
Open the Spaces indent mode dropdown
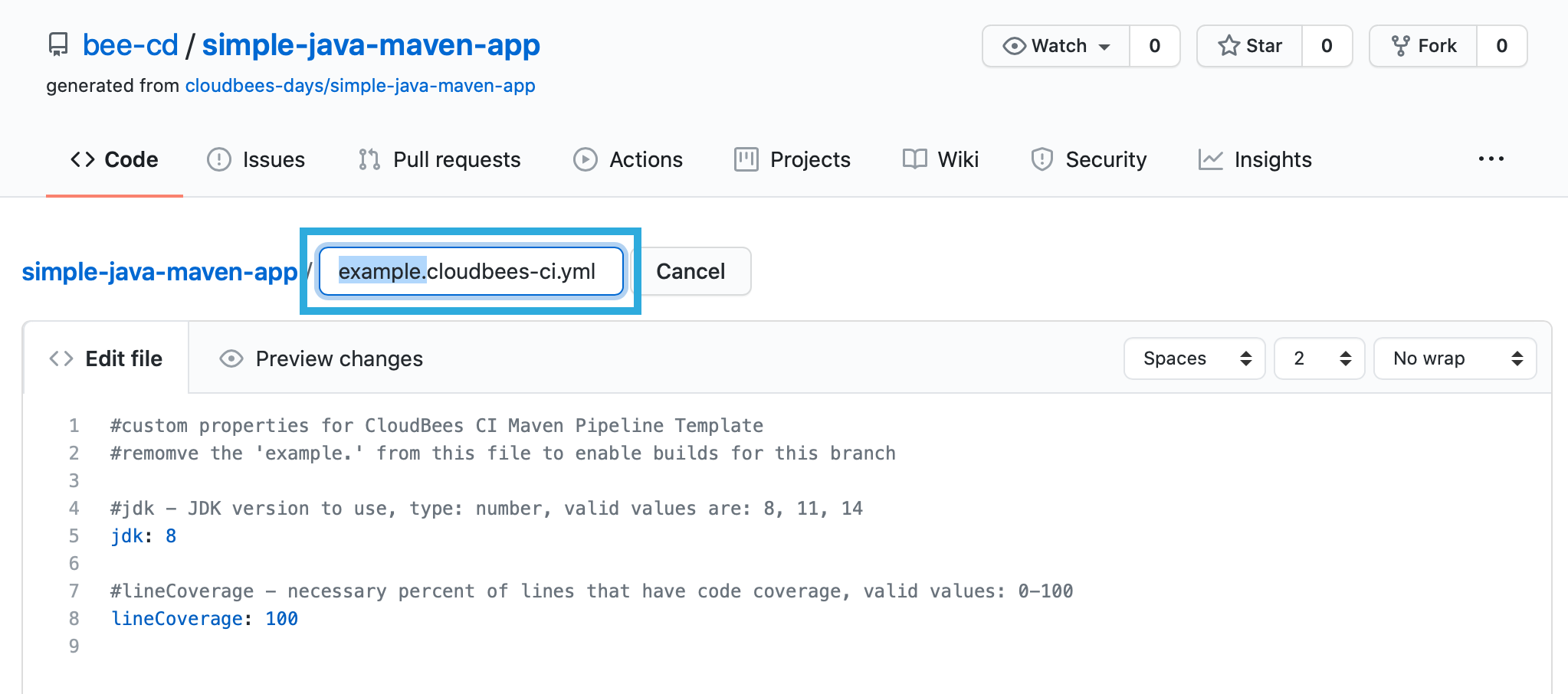[1194, 358]
